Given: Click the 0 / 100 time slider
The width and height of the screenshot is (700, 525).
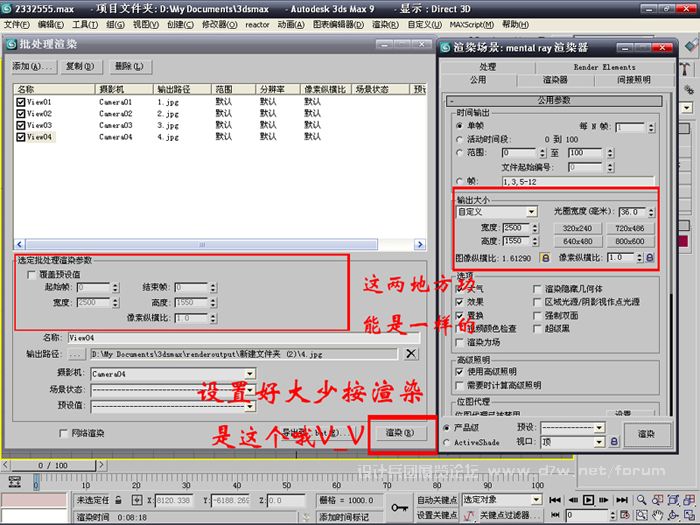Looking at the screenshot, I should click(53, 466).
